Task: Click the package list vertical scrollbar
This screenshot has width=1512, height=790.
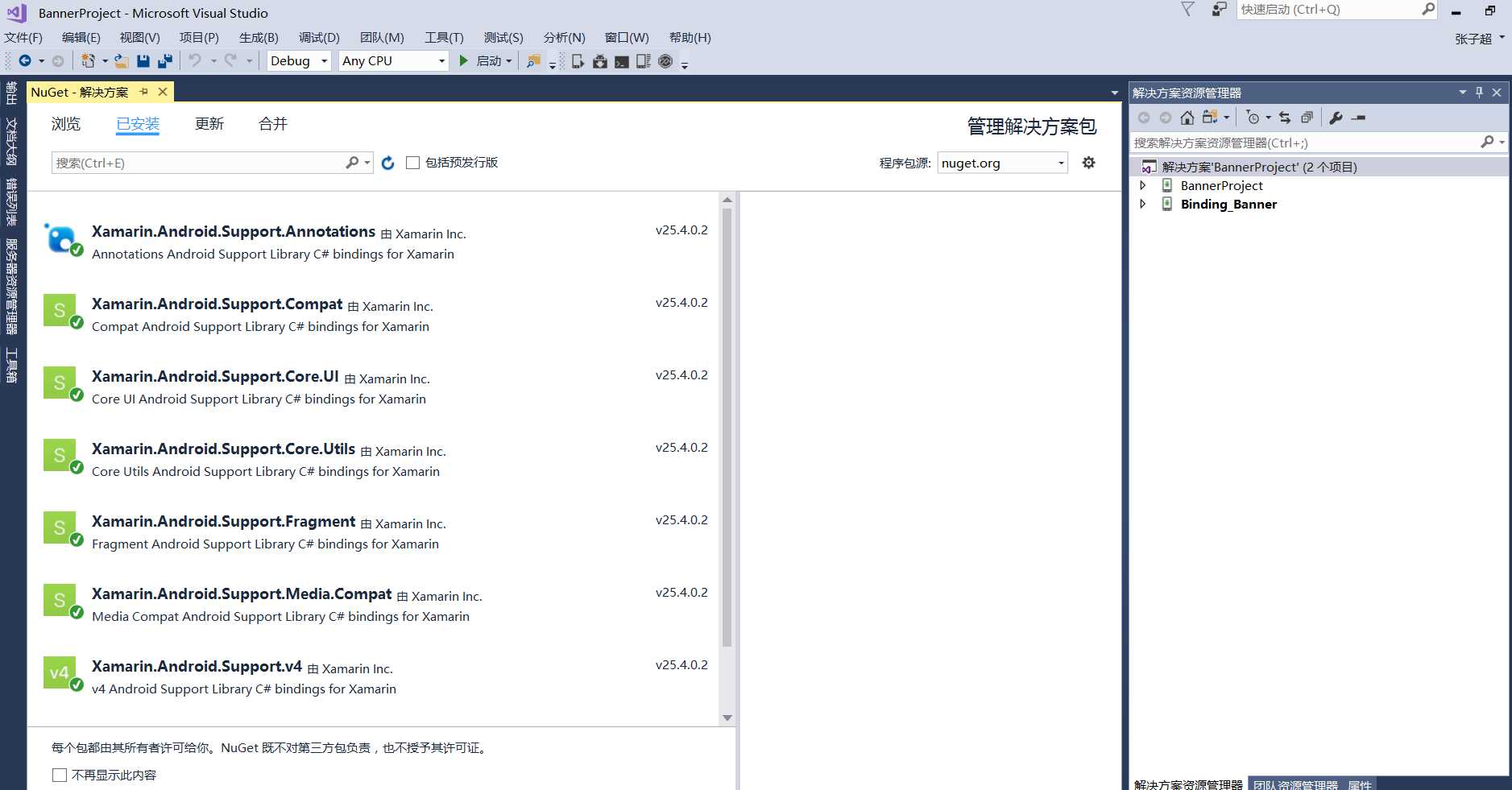Action: coord(727,427)
